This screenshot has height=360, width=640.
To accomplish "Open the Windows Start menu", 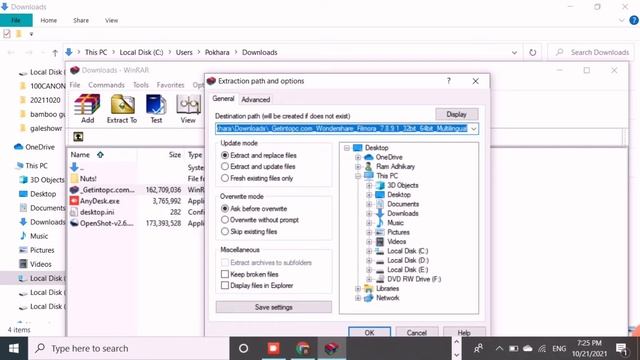I will (14, 348).
